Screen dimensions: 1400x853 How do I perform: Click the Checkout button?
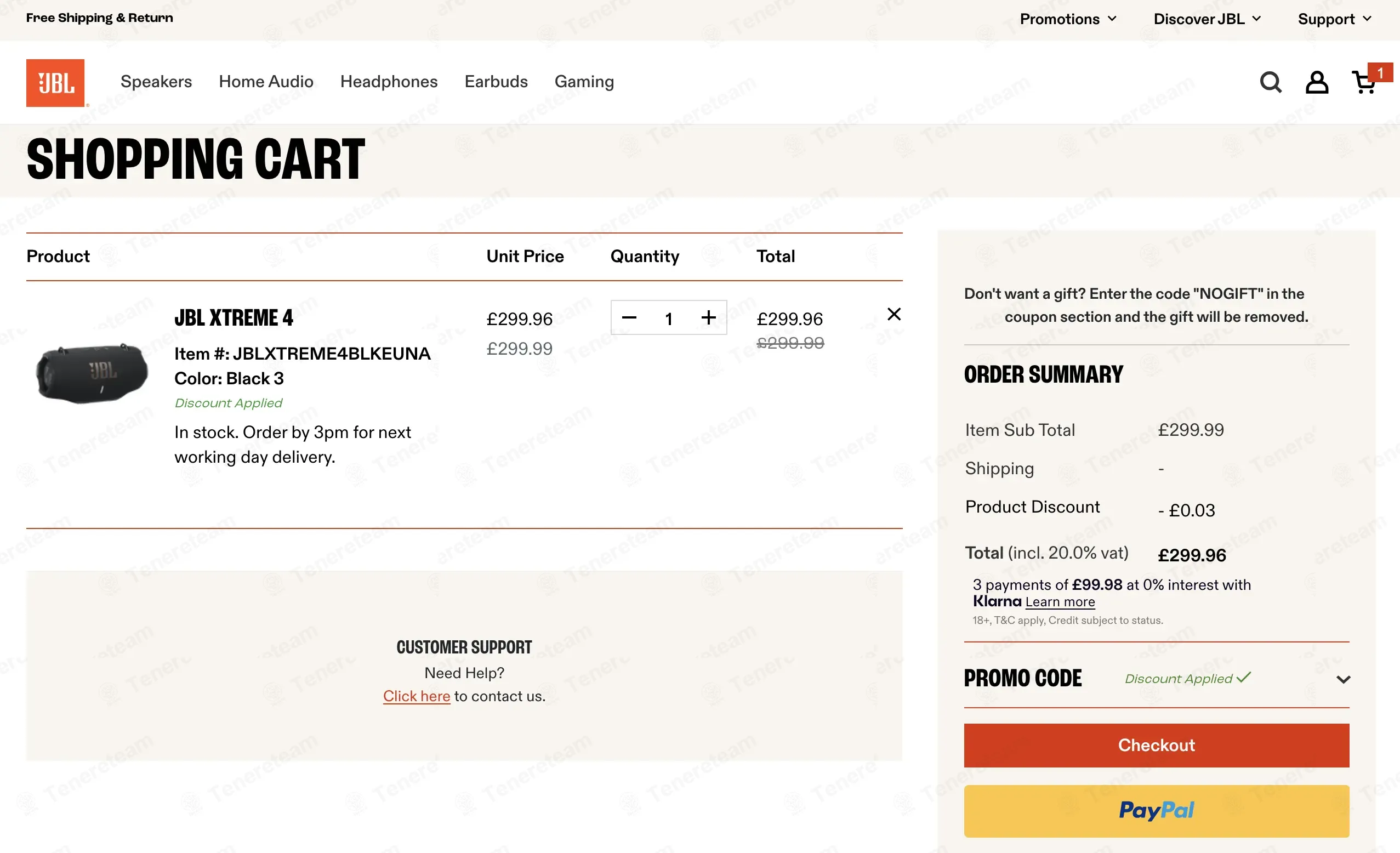point(1156,745)
